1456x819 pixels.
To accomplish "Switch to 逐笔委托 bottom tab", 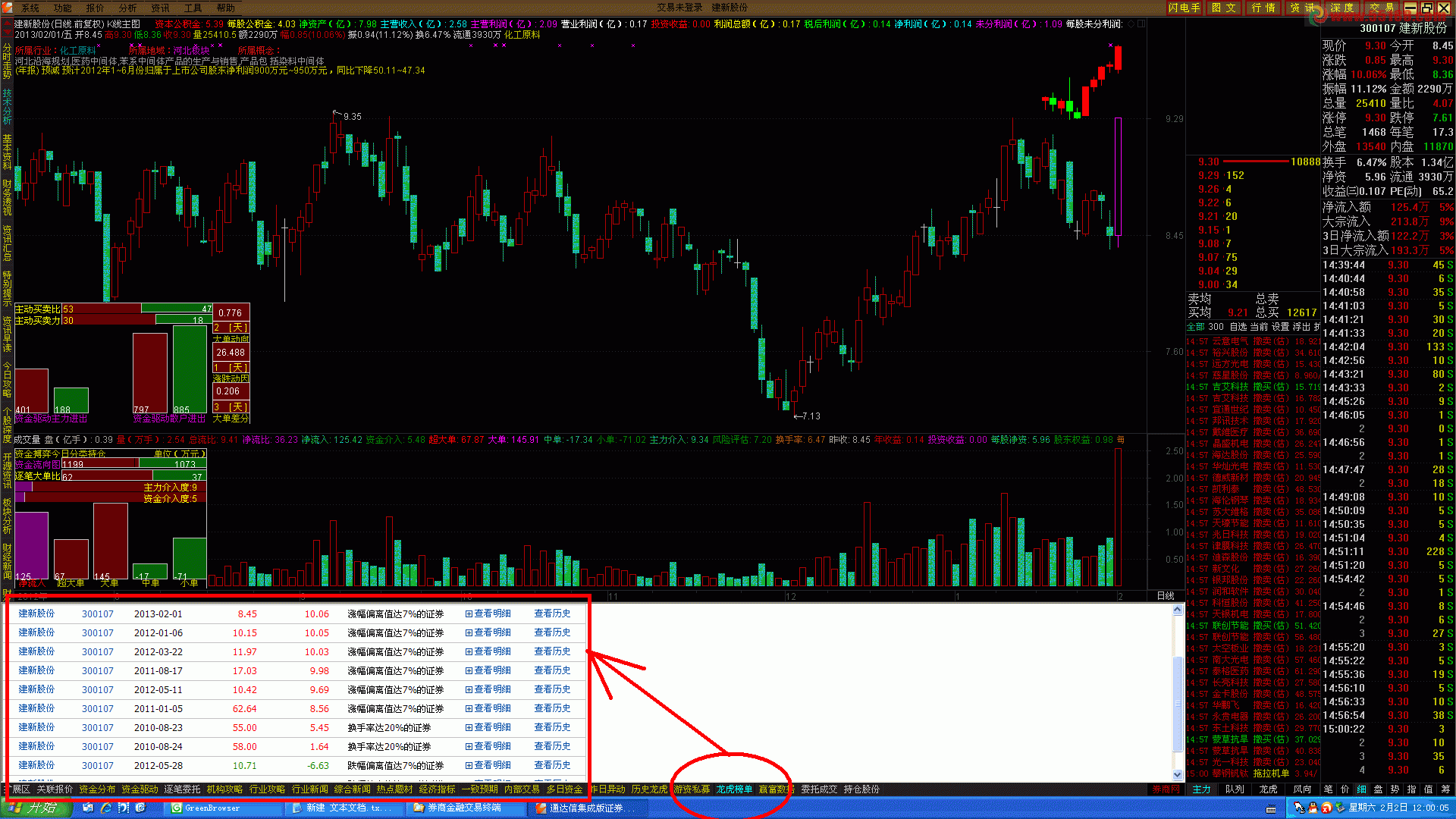I will [x=182, y=789].
